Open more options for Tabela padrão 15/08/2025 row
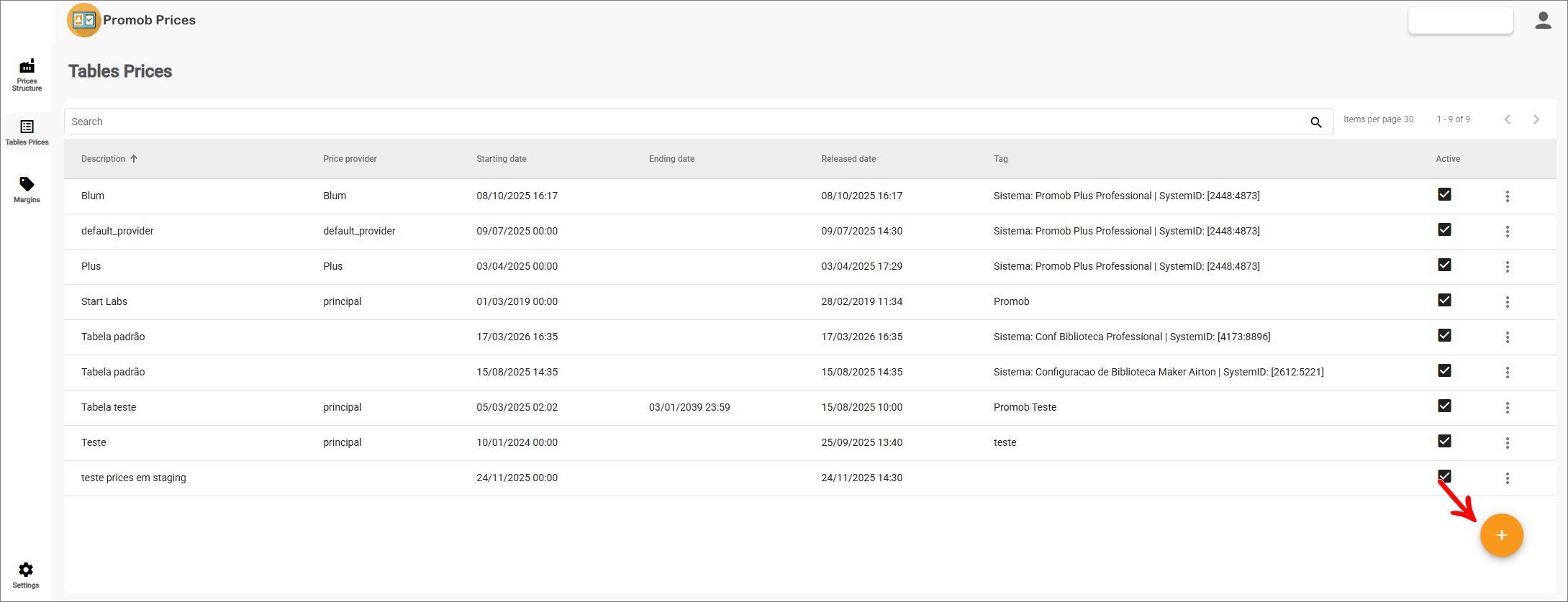The height and width of the screenshot is (602, 1568). 1508,373
